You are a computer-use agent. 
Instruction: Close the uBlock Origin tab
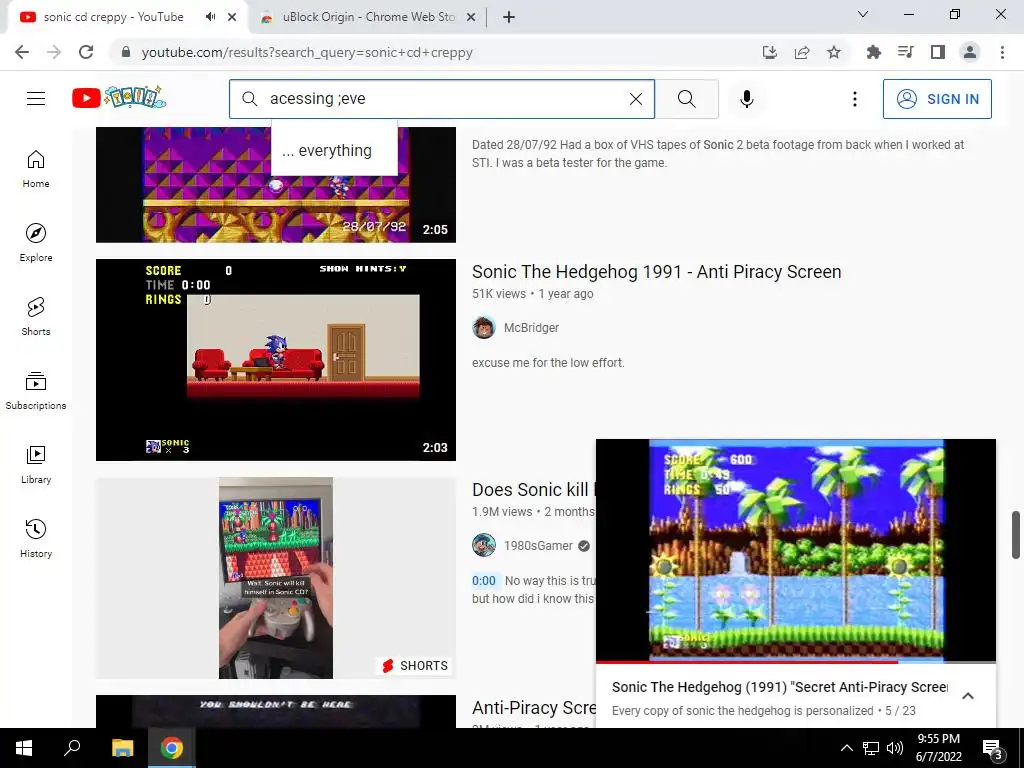tap(471, 17)
